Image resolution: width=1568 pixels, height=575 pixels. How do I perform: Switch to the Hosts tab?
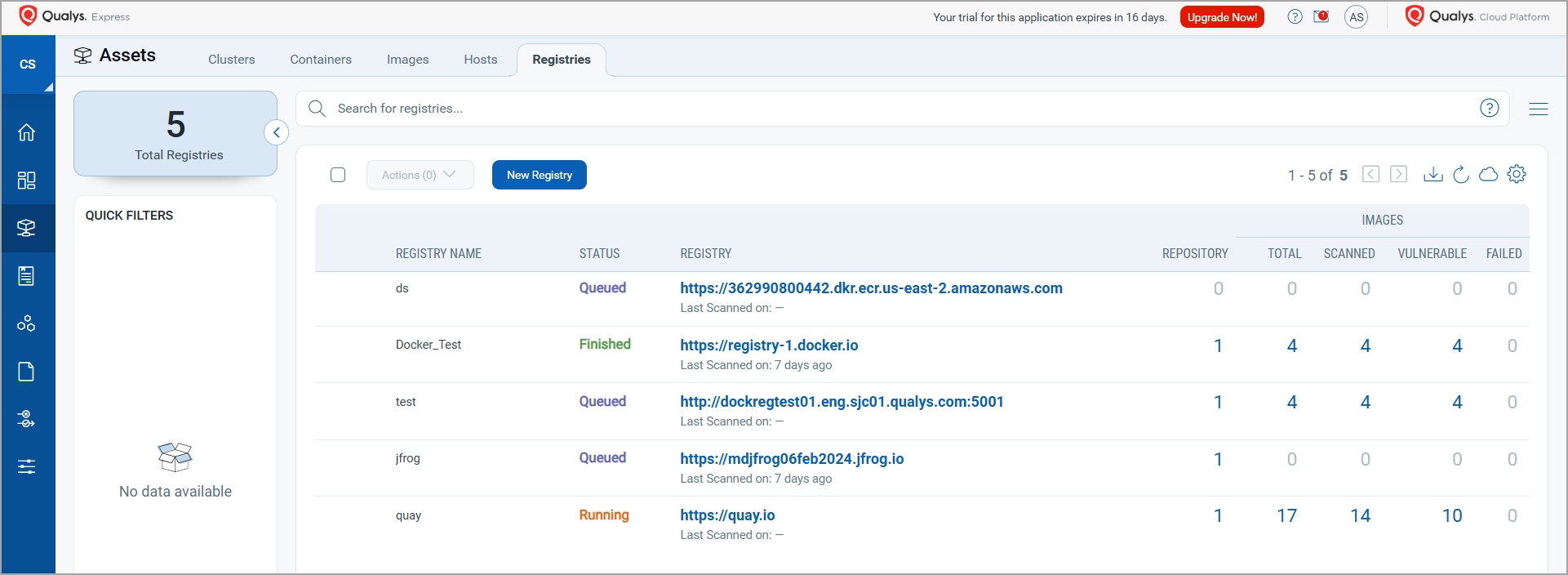(481, 60)
